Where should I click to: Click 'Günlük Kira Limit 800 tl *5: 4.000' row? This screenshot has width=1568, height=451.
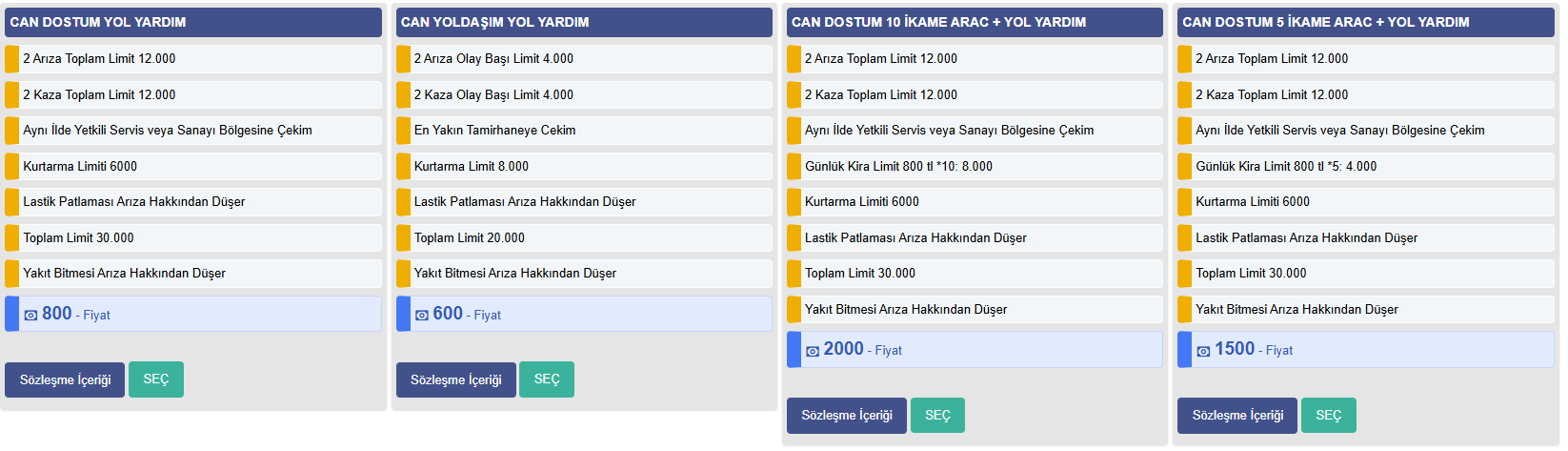pyautogui.click(x=1366, y=166)
